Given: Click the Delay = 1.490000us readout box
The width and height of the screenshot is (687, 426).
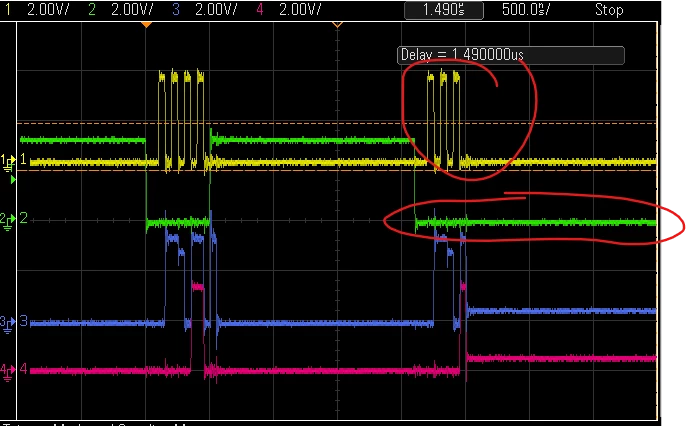Looking at the screenshot, I should pos(510,55).
